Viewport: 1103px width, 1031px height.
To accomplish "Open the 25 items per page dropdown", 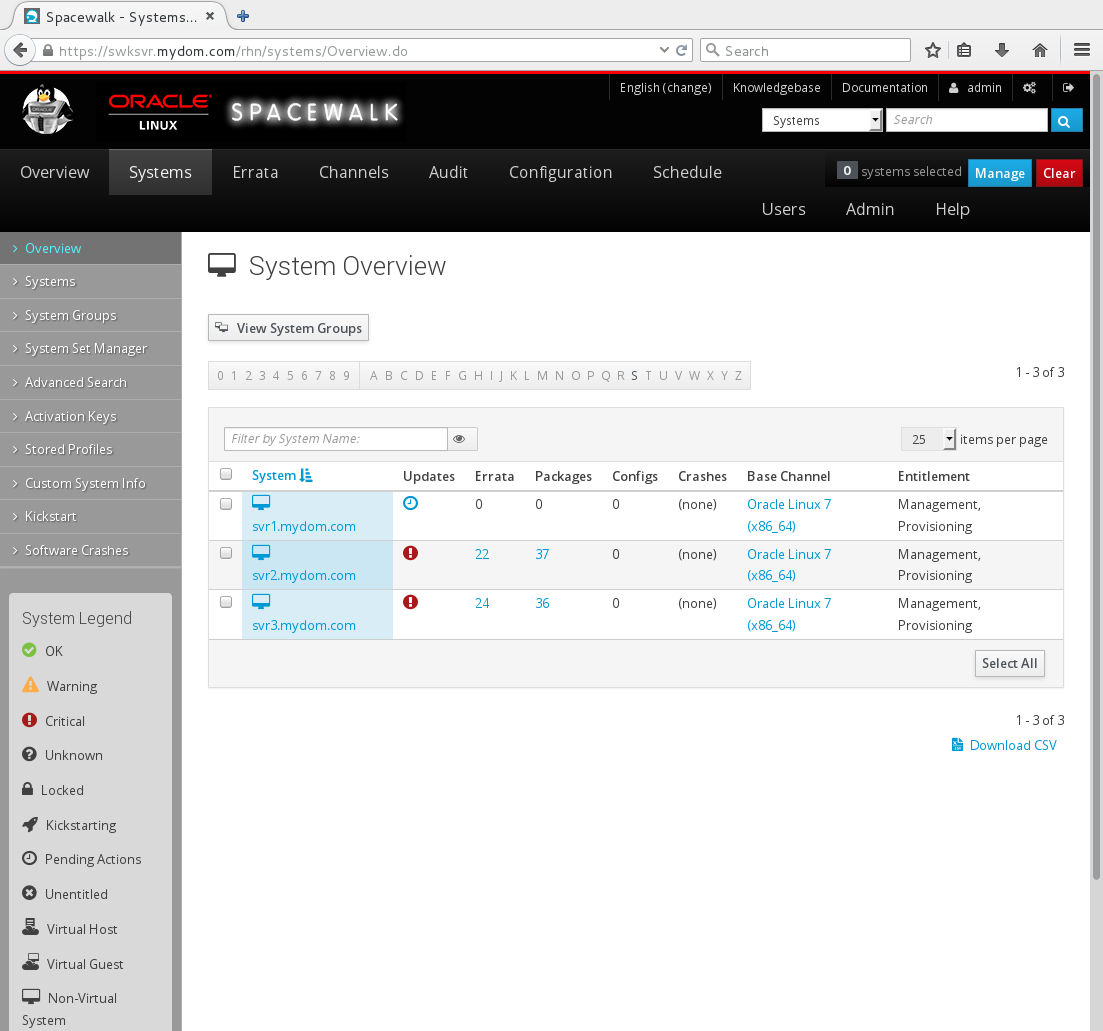I will 928,439.
